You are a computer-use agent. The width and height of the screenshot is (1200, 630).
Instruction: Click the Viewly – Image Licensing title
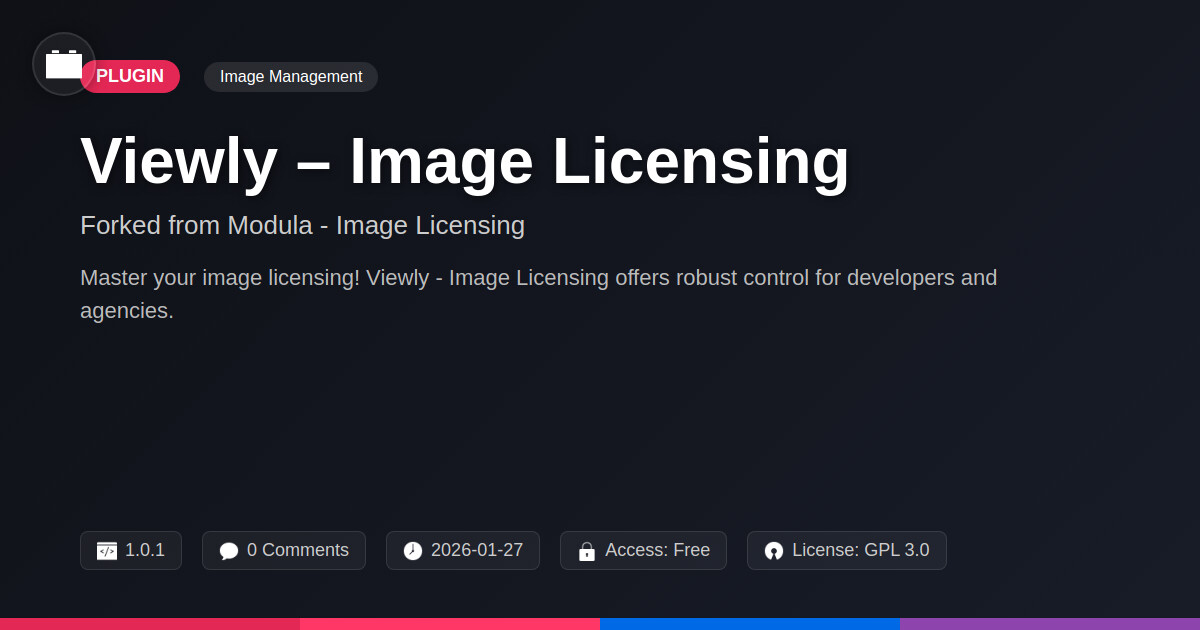[x=465, y=161]
